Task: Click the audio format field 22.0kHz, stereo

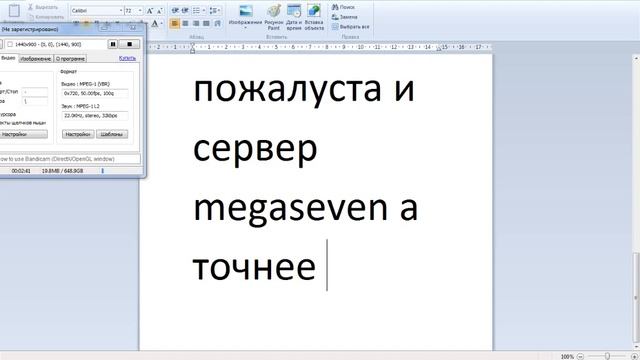Action: pos(95,116)
